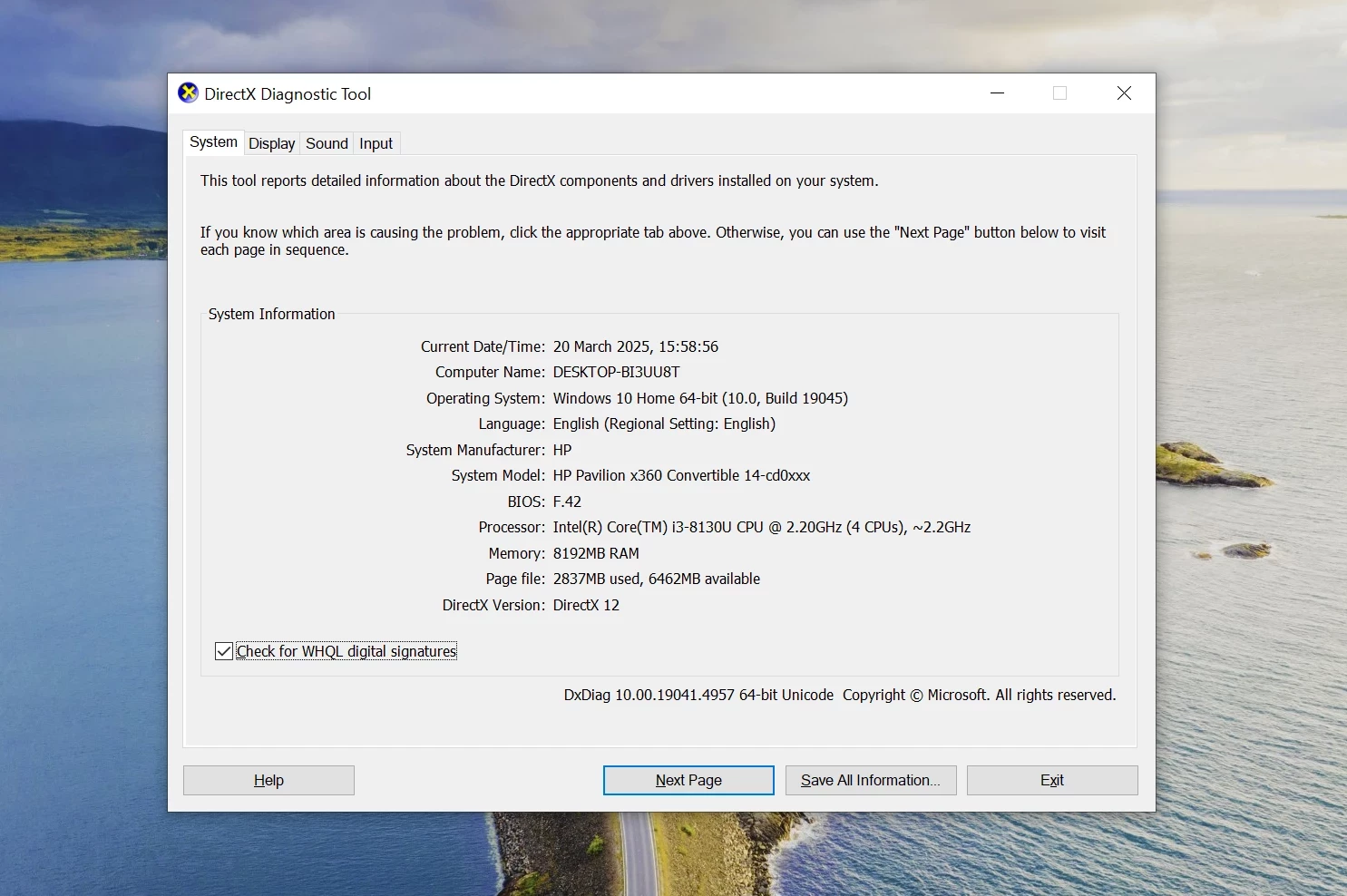Select the System tab
1347x896 pixels.
click(213, 142)
